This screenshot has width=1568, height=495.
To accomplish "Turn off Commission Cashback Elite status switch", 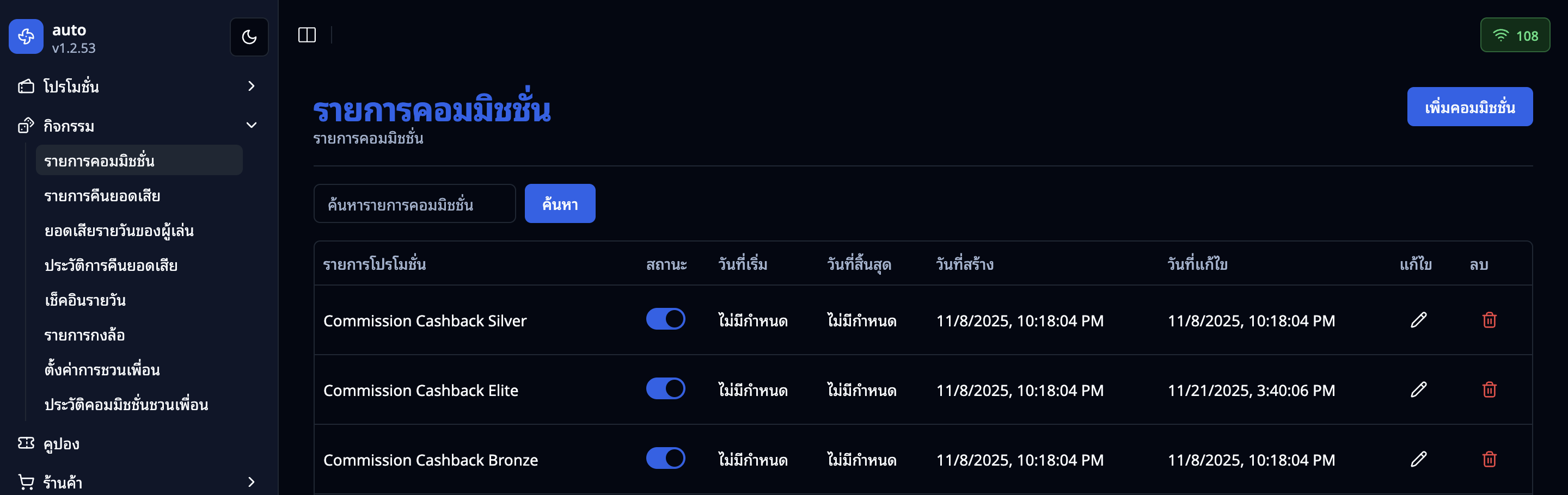I will 665,389.
